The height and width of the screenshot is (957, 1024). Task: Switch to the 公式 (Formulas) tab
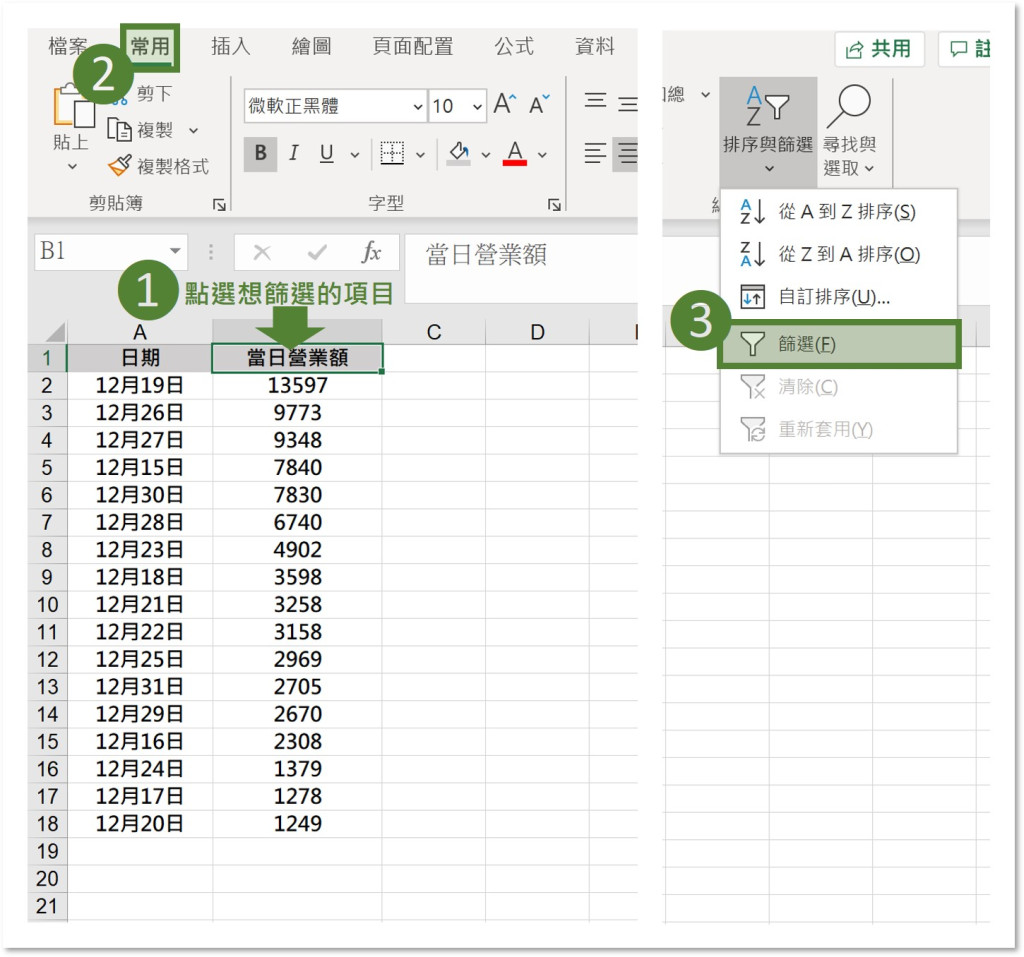(514, 46)
